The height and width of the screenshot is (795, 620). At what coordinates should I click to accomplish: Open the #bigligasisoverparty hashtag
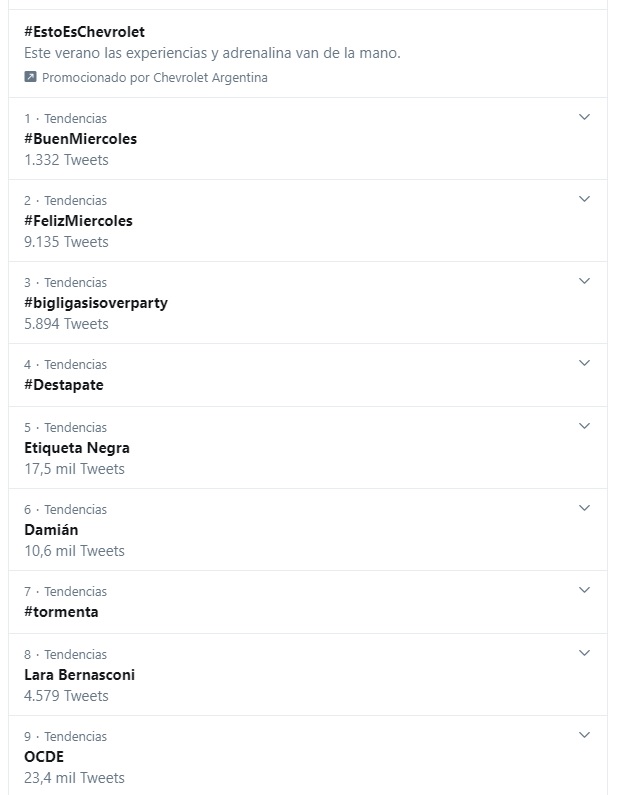point(95,303)
